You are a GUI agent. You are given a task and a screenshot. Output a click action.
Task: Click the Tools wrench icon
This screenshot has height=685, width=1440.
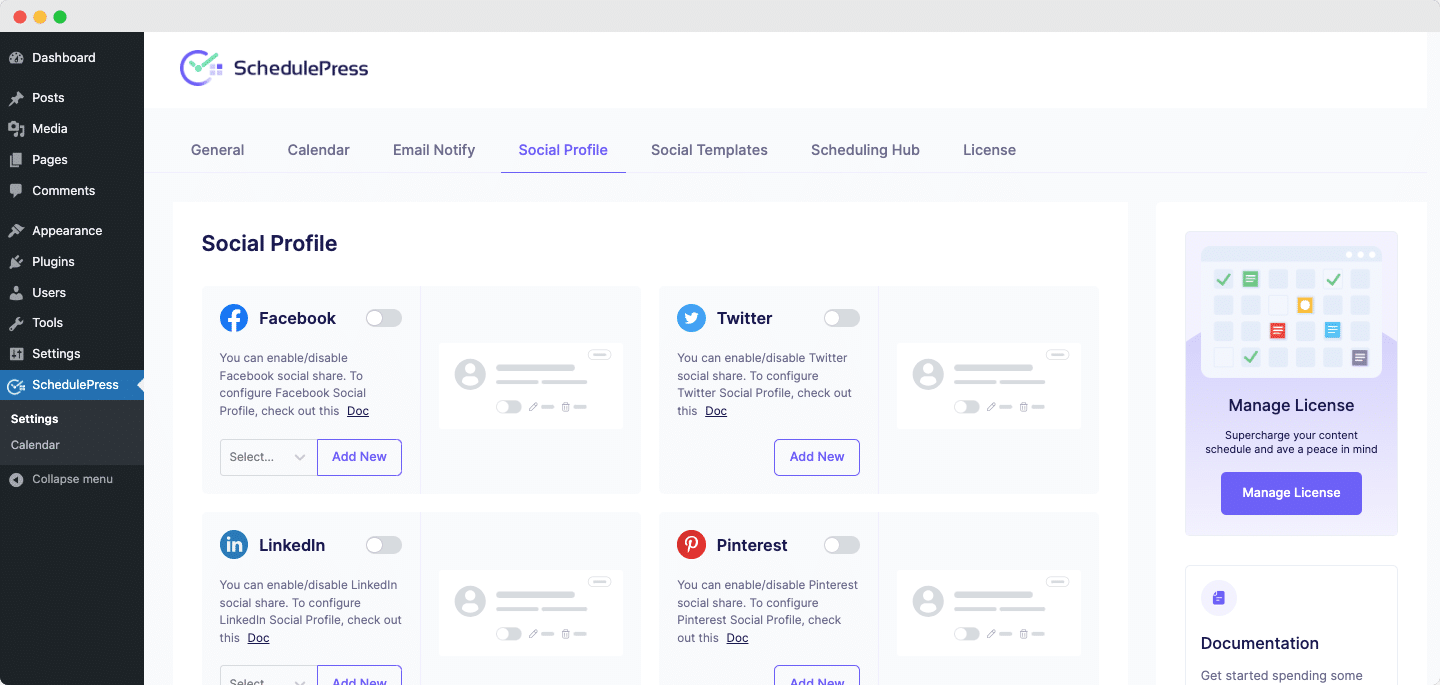point(16,323)
